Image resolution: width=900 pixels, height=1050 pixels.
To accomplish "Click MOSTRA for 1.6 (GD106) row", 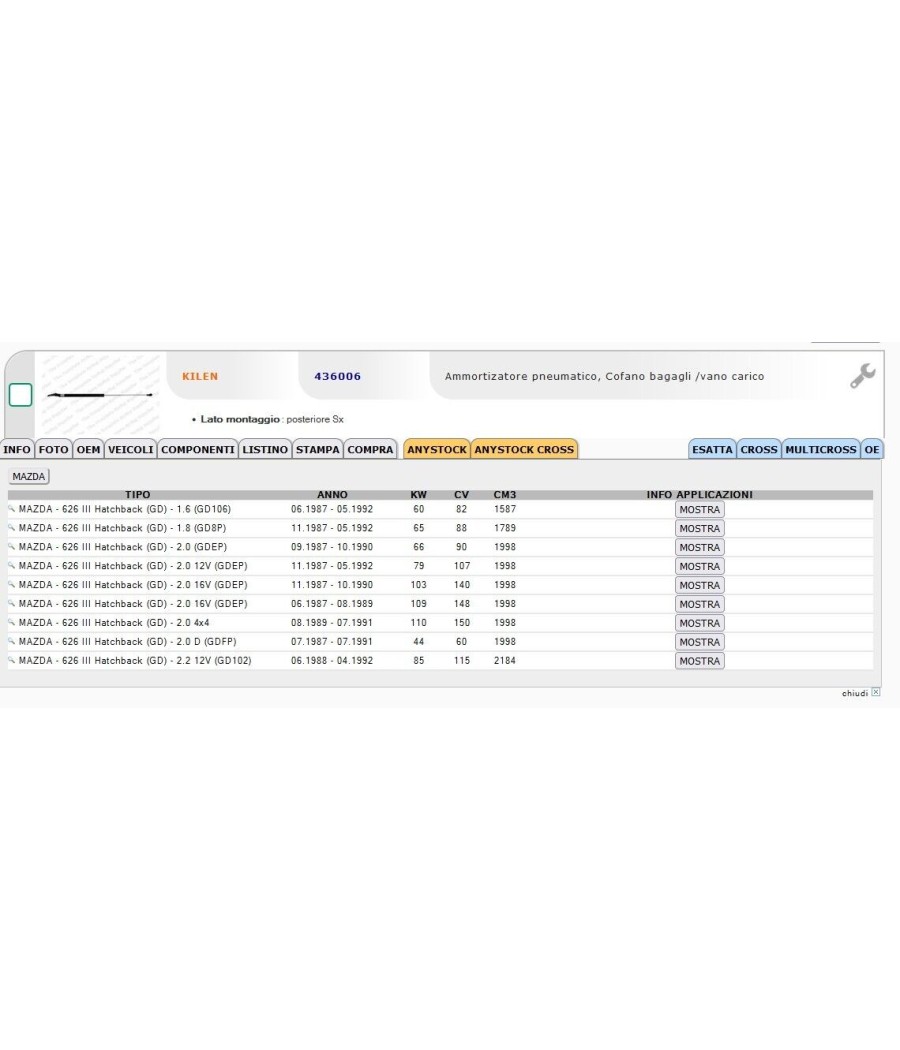I will (x=700, y=510).
